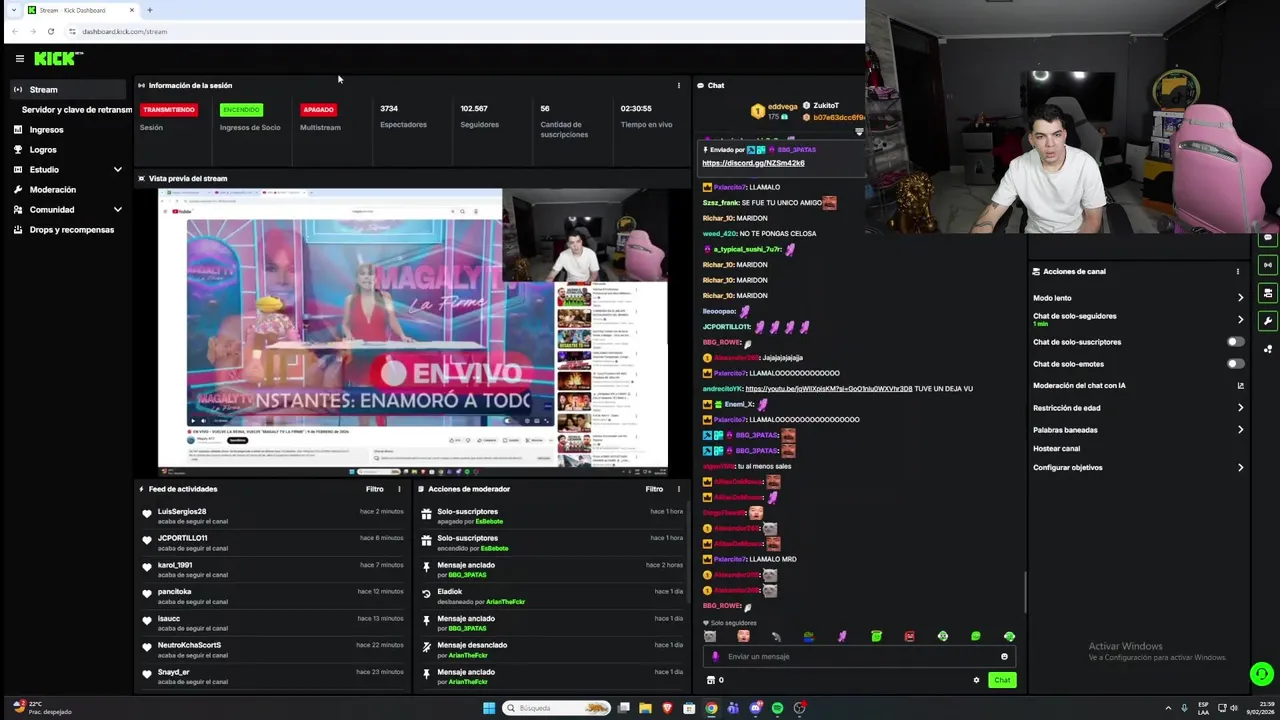Open channel actions icon in right sidebar
The height and width of the screenshot is (720, 1280).
click(x=1268, y=293)
